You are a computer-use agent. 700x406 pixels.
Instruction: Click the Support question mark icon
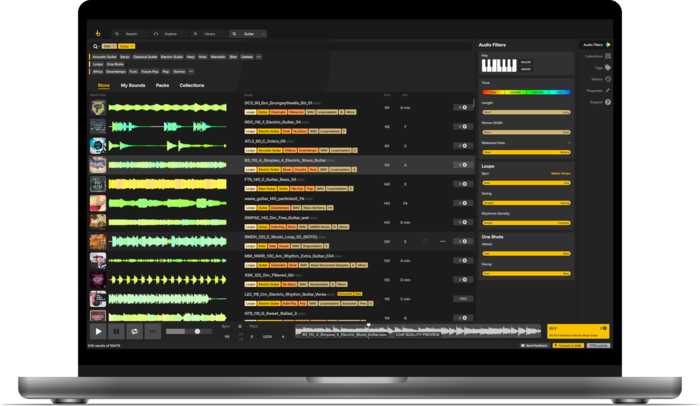tap(607, 102)
